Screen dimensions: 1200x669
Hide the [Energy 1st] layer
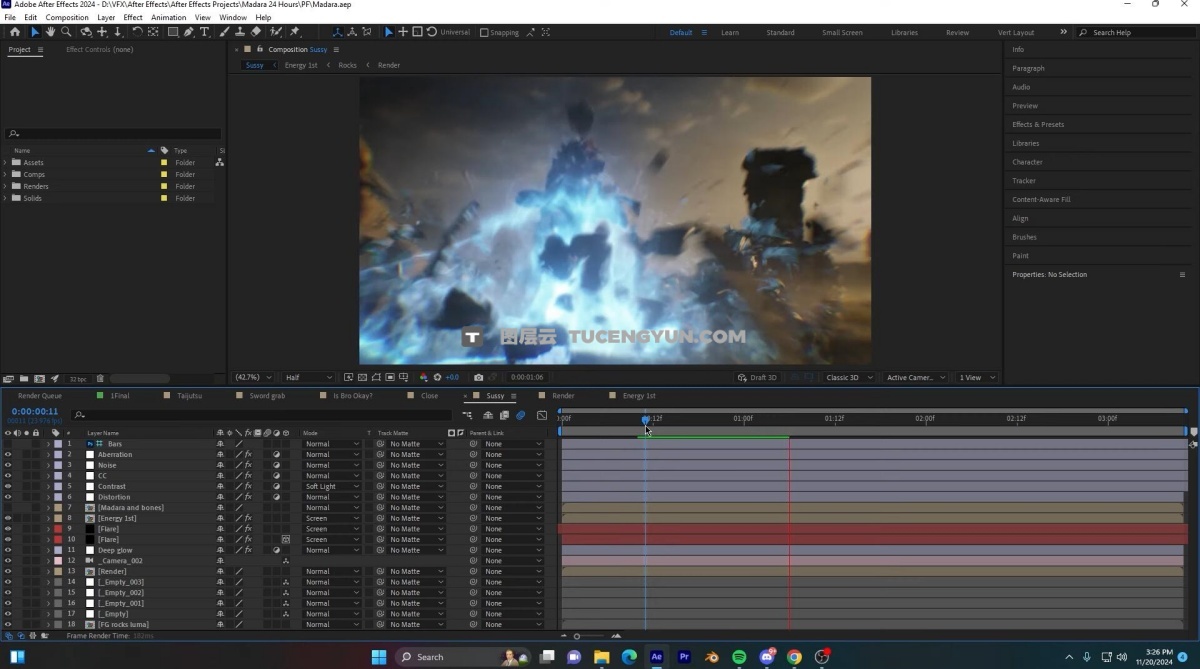click(8, 518)
